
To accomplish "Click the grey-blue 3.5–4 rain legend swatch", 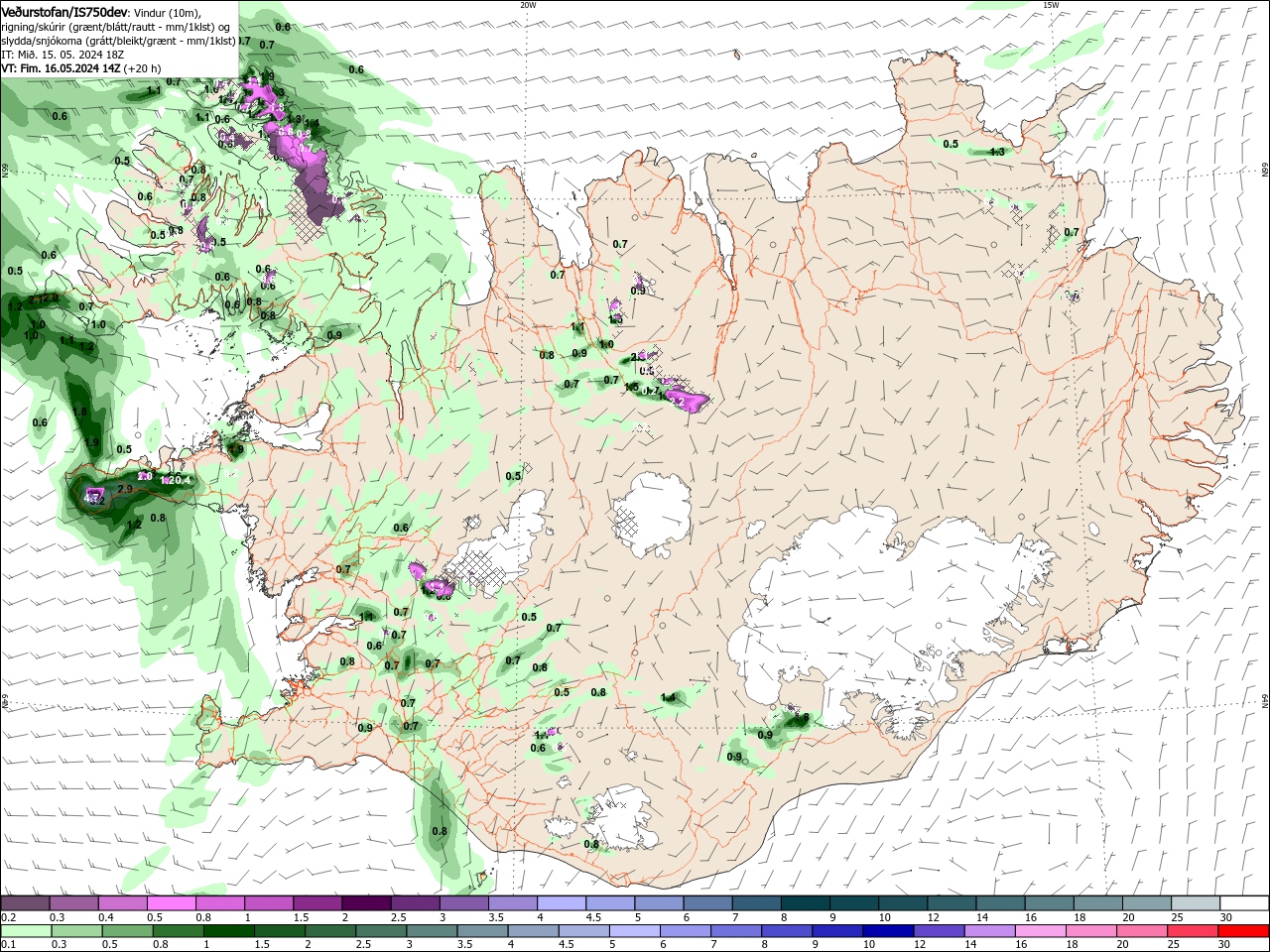I will tap(481, 931).
